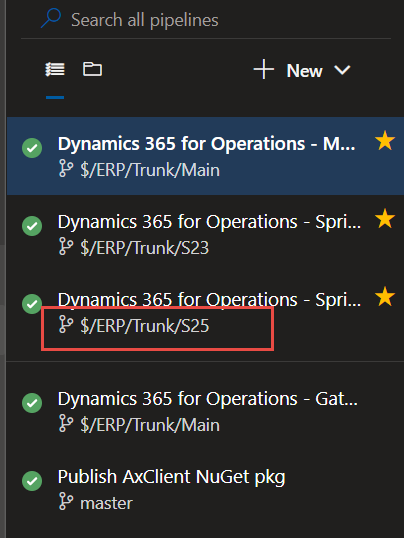Image resolution: width=404 pixels, height=538 pixels.
Task: Click the plus icon beside New
Action: (x=264, y=70)
